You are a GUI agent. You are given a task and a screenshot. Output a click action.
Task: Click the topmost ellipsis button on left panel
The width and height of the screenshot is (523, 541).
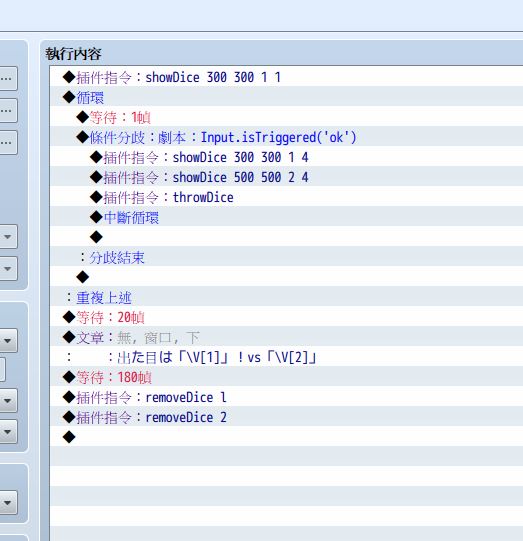pos(7,79)
